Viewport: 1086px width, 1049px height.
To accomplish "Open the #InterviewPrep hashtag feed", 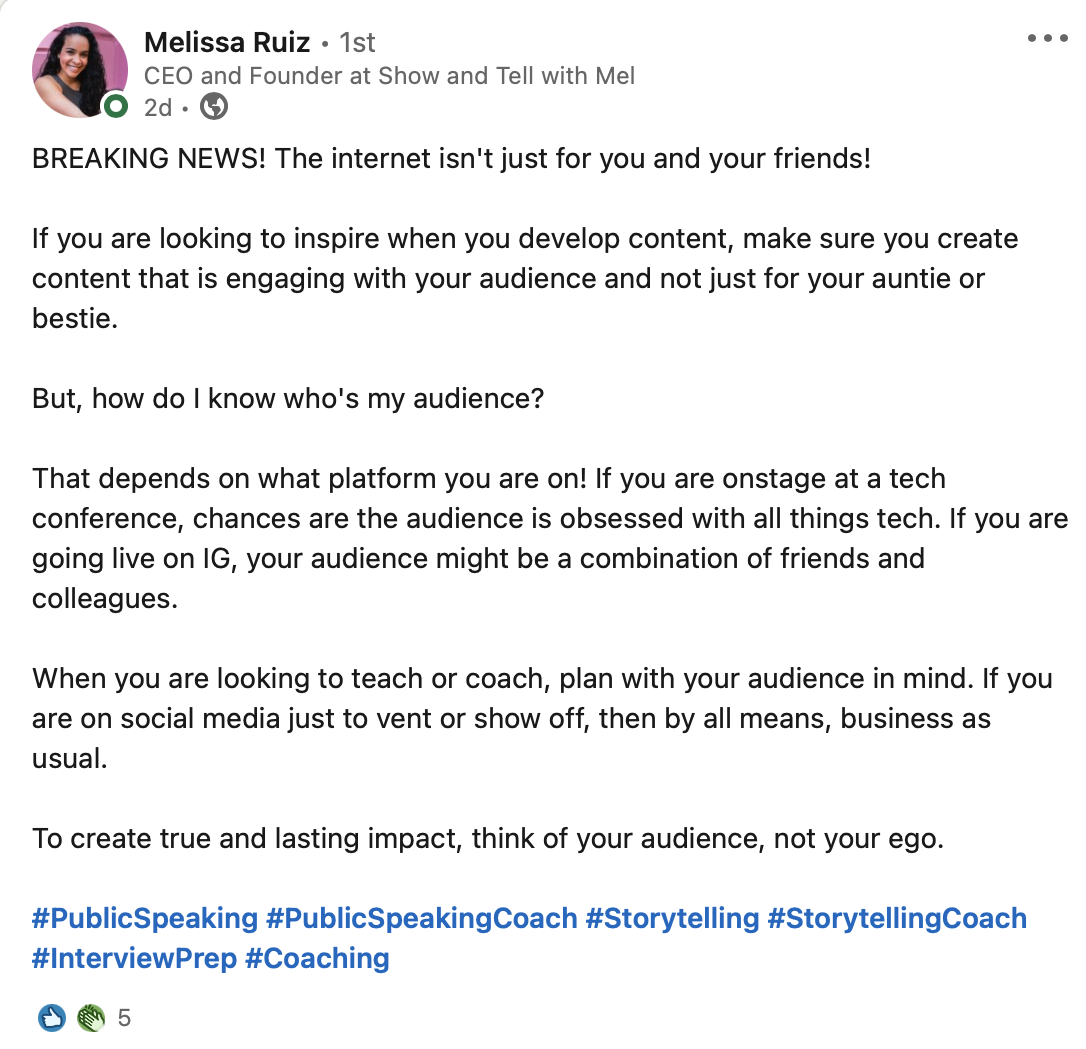I will [x=134, y=959].
